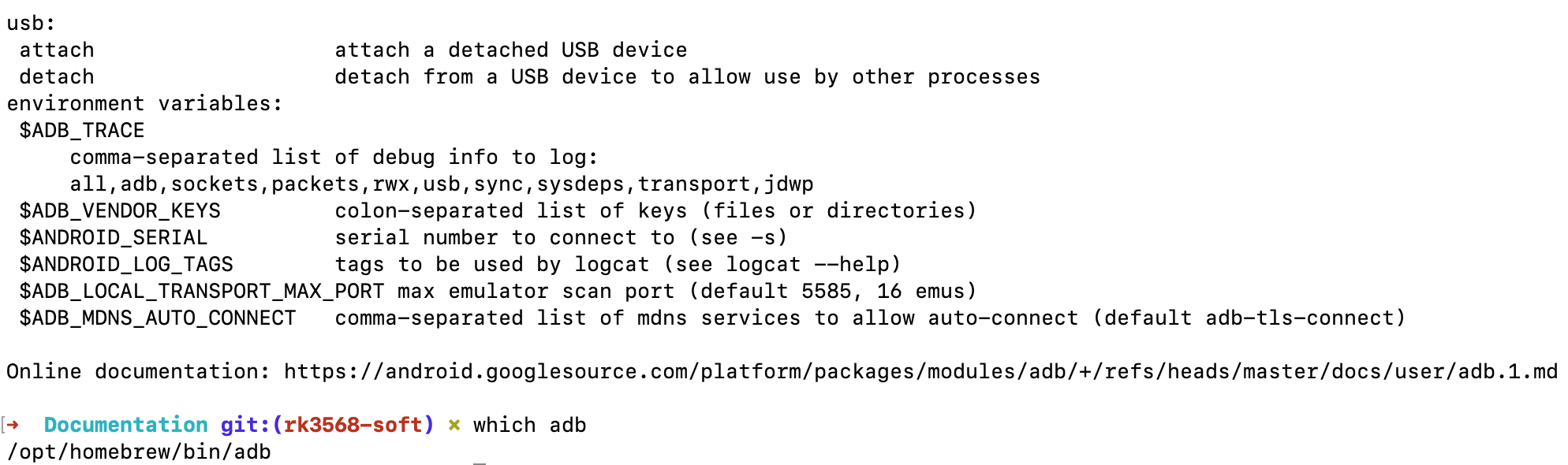Click the 'detach' usb command
The width and height of the screenshot is (1568, 465).
pyautogui.click(x=57, y=76)
